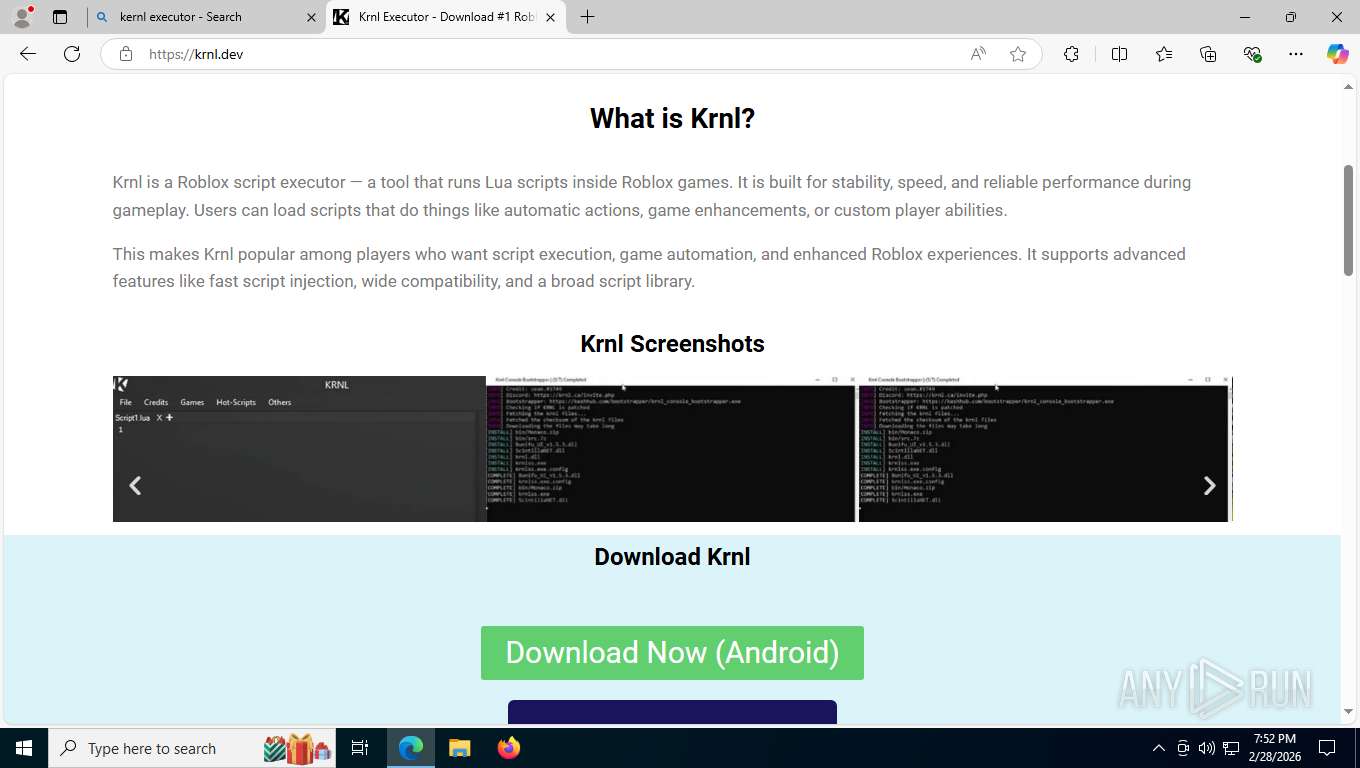Toggle Split screen view
Image resolution: width=1360 pixels, height=768 pixels.
(x=1119, y=54)
